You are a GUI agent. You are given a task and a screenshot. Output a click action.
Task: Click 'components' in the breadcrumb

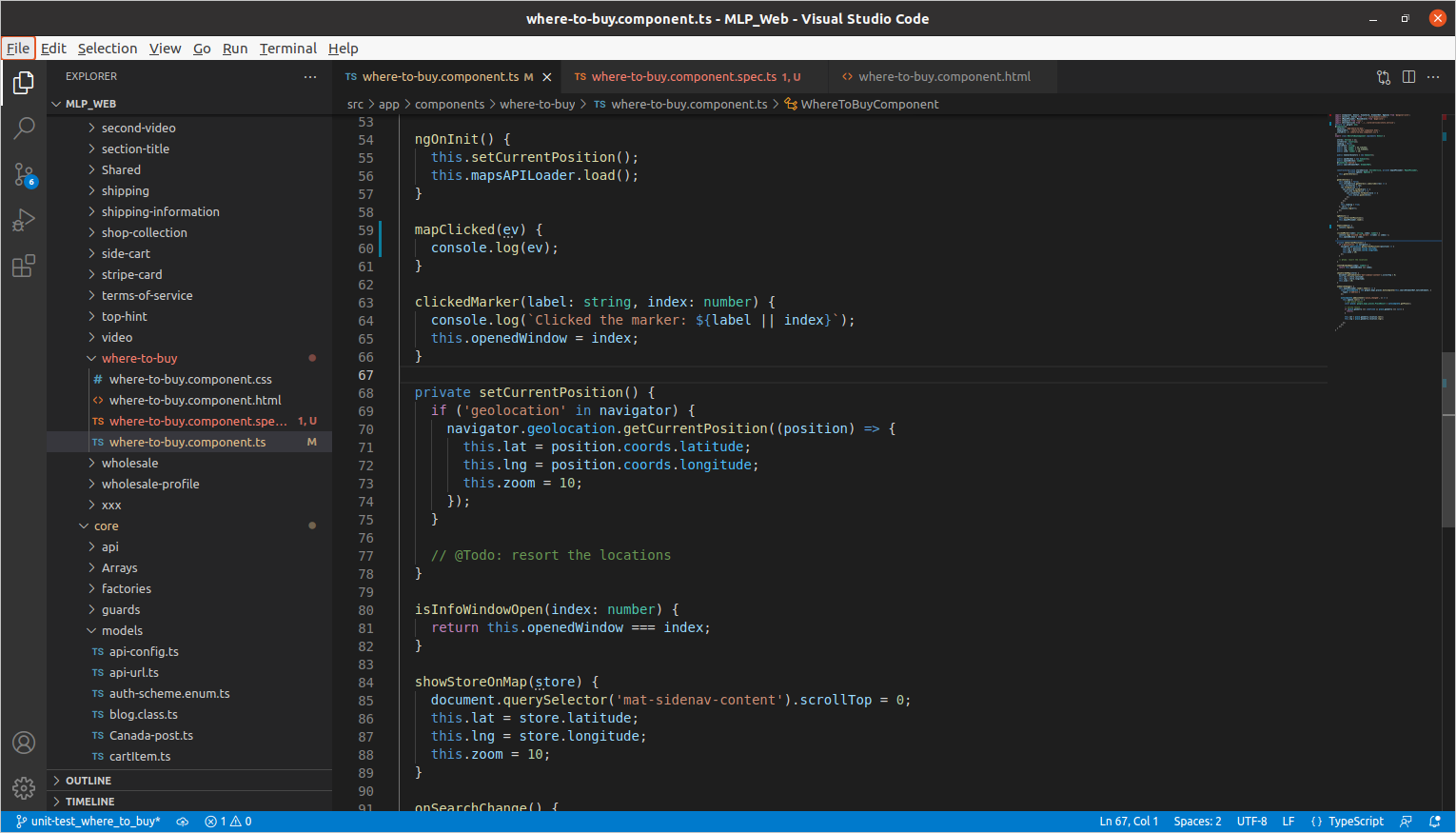tap(449, 105)
